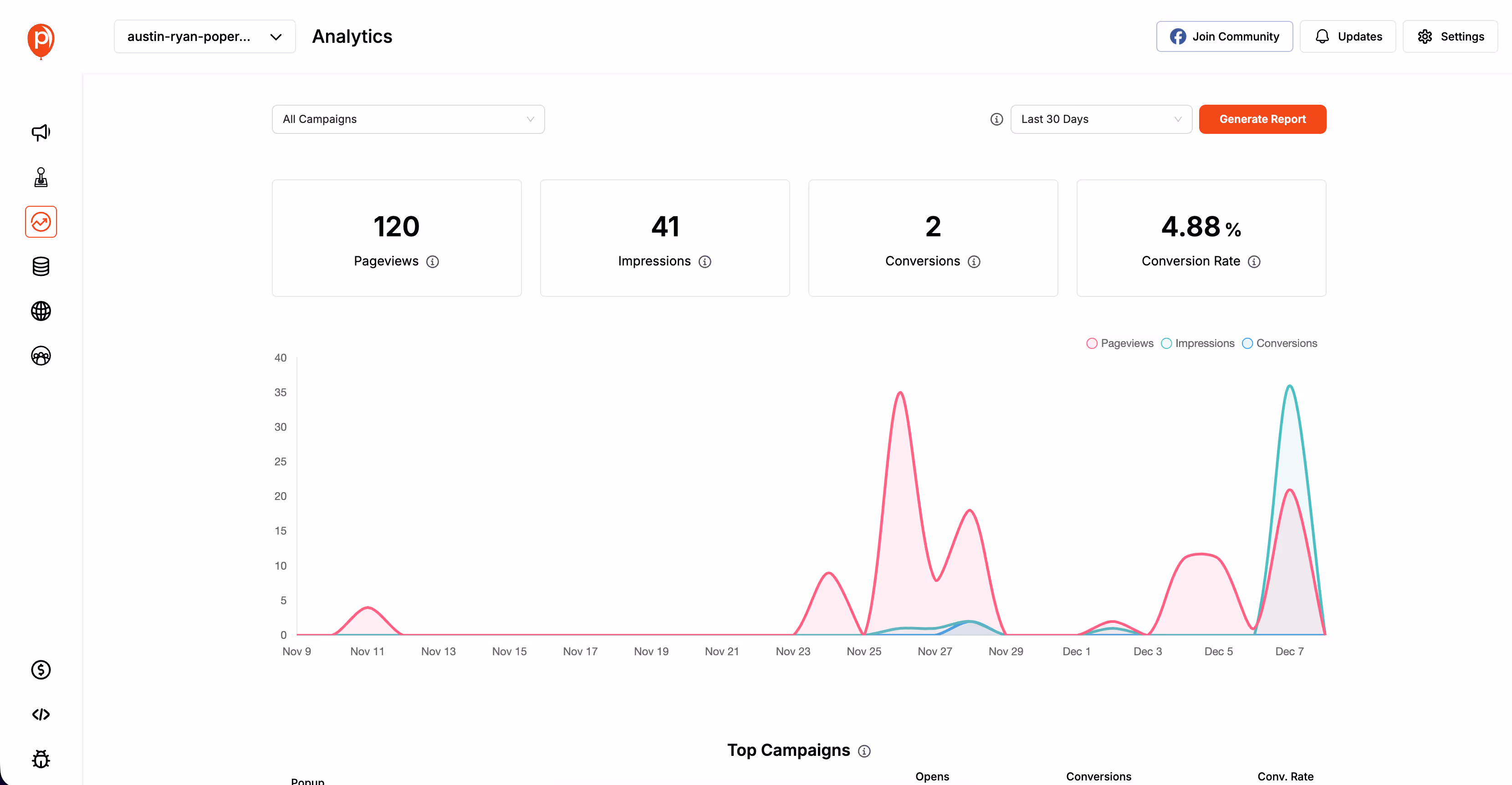Open the austin-ryan-poper account dropdown

point(204,36)
